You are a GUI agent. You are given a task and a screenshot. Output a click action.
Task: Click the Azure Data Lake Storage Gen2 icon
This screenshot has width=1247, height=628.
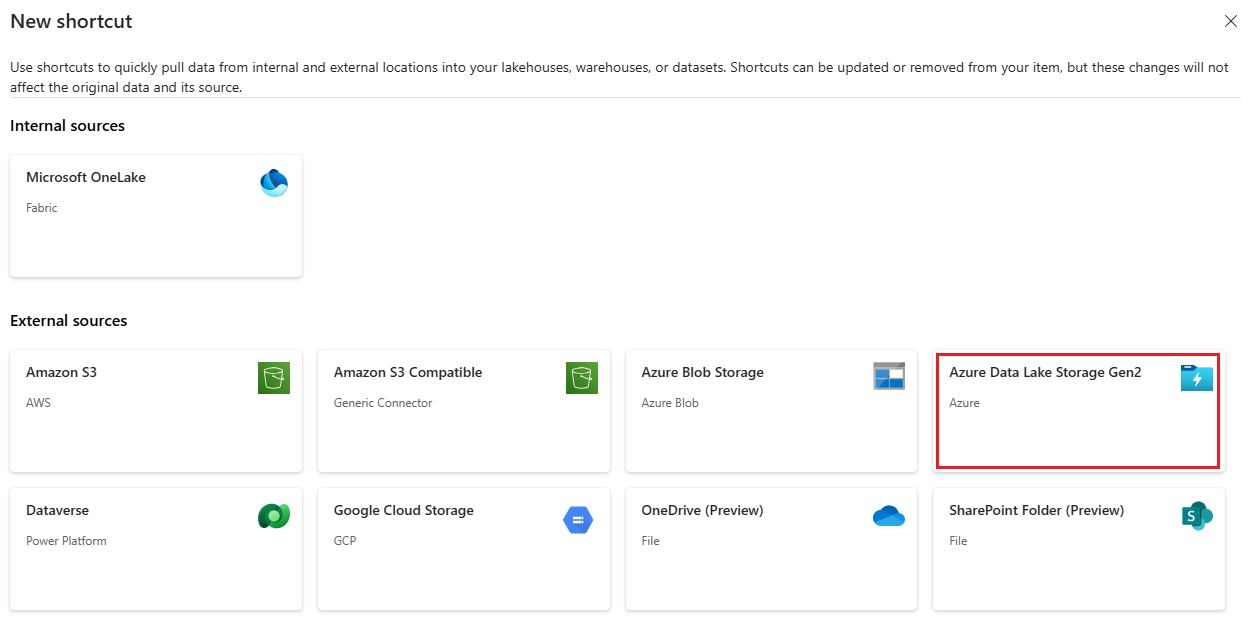[x=1197, y=378]
